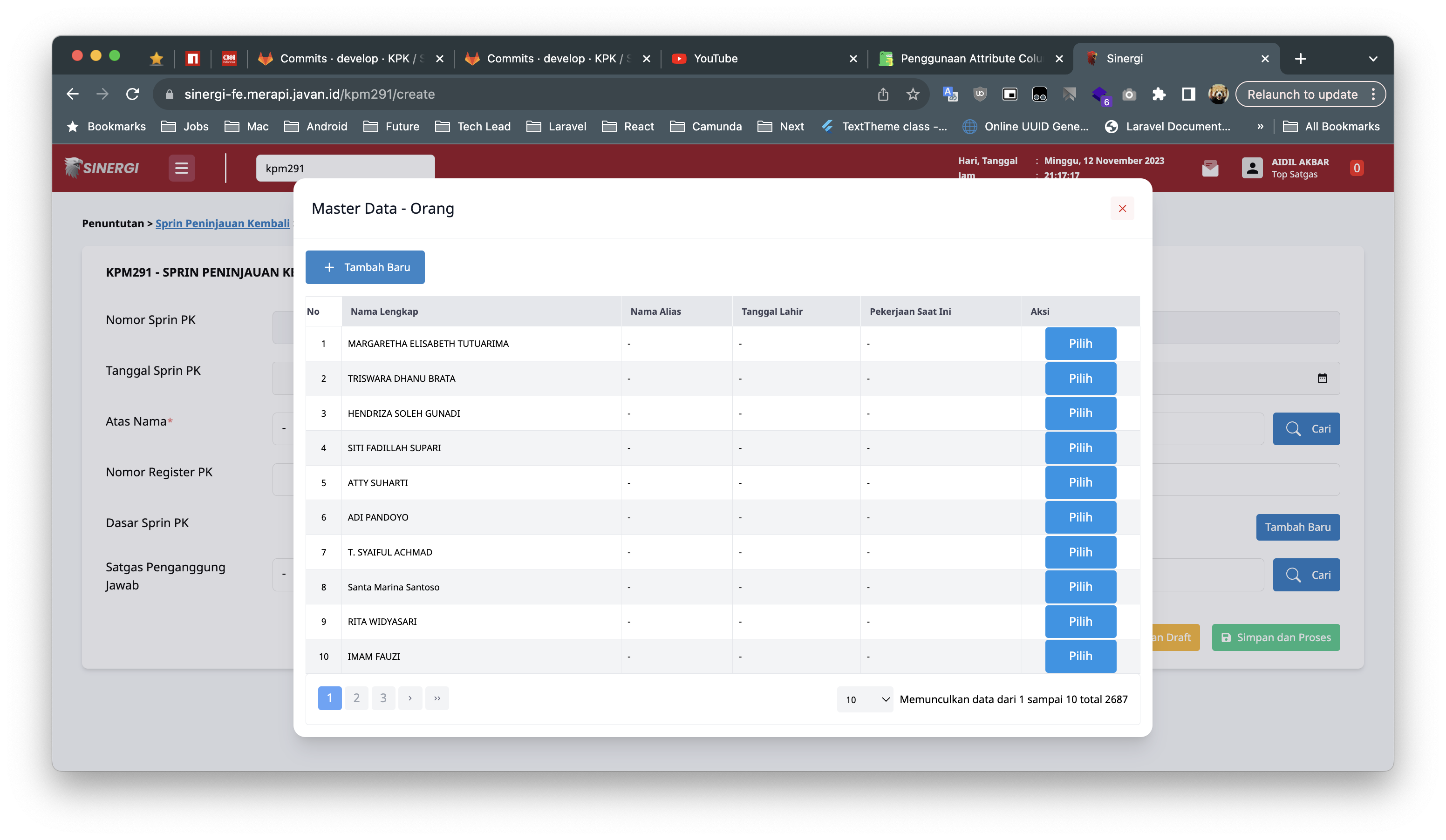Pilih the row for ADI PANDOYO
The height and width of the screenshot is (840, 1446).
pyautogui.click(x=1080, y=517)
